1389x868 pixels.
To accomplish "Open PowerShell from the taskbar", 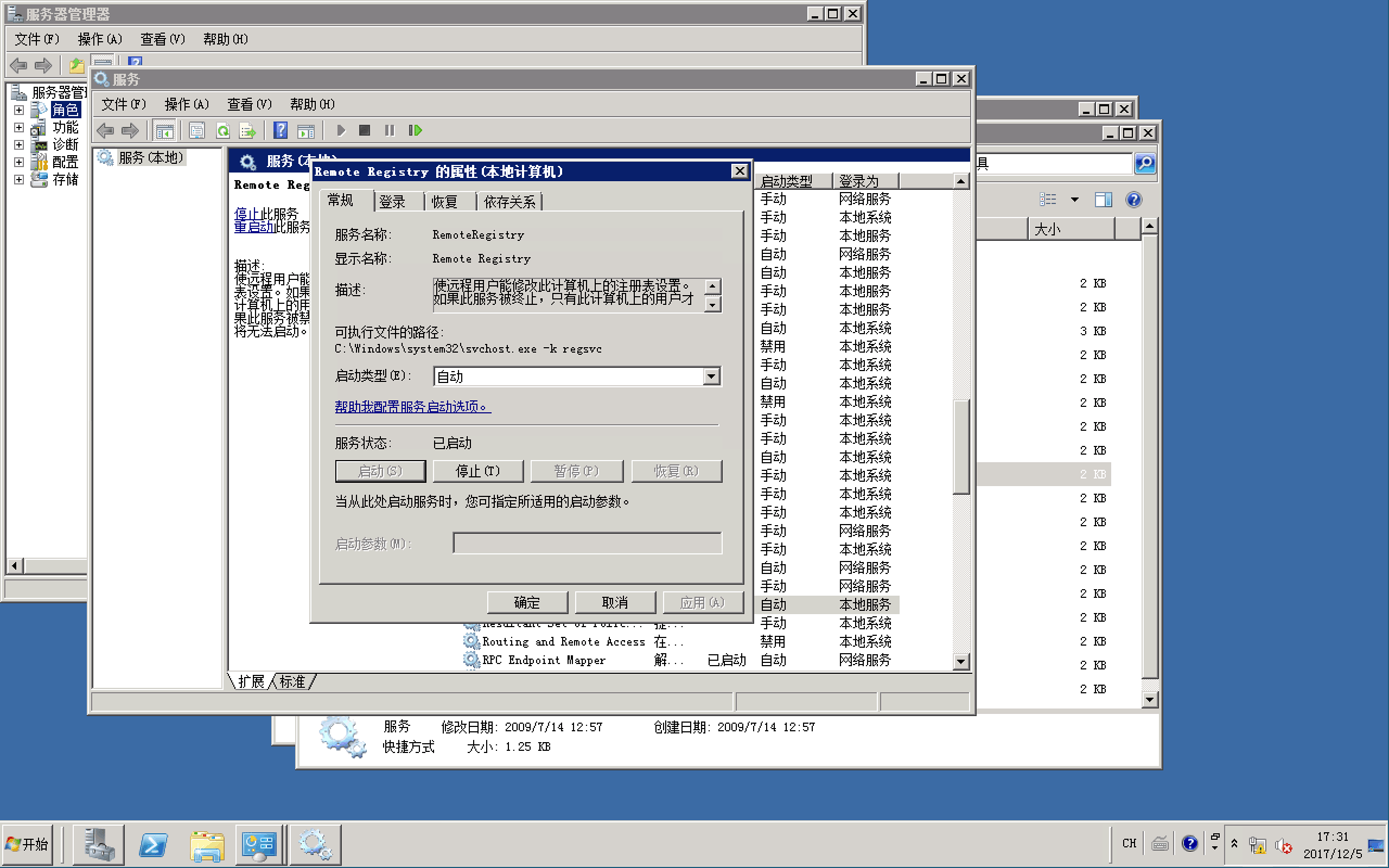I will click(x=153, y=845).
